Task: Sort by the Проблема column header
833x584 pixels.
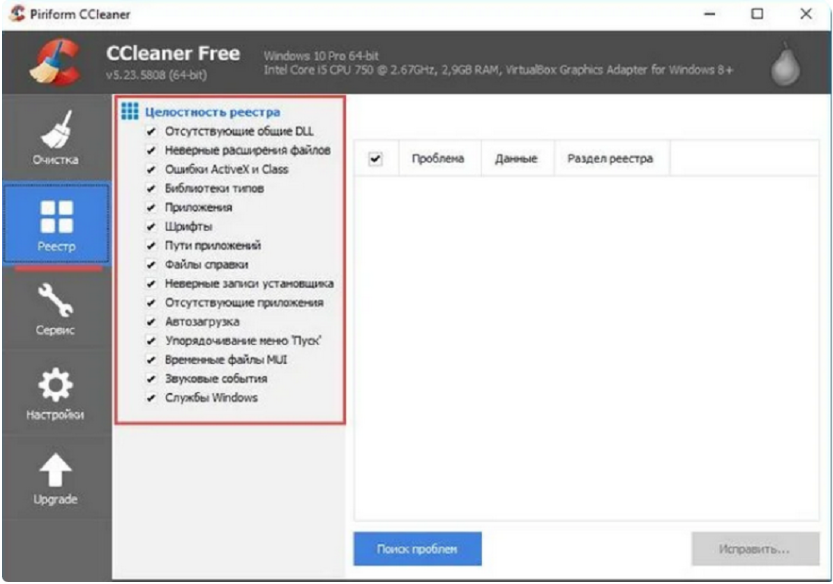Action: pos(440,158)
